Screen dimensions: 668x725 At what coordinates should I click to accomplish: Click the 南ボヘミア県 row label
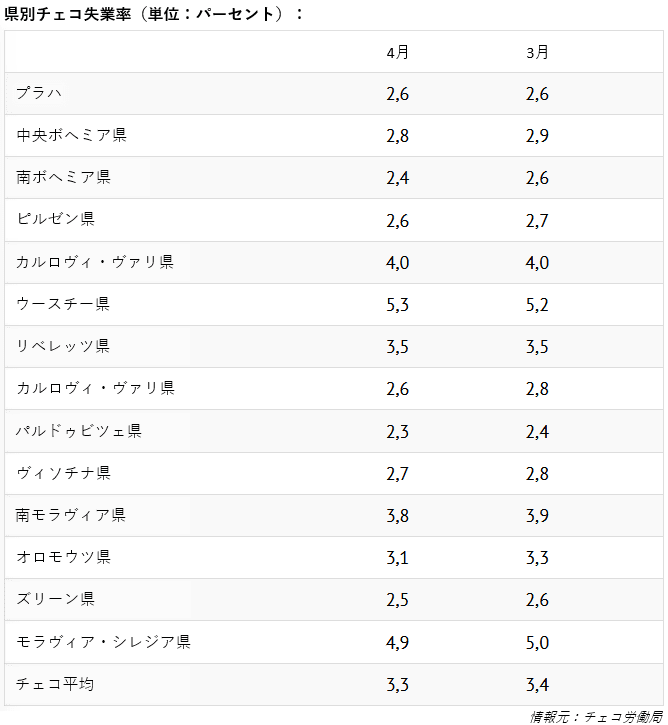point(63,177)
